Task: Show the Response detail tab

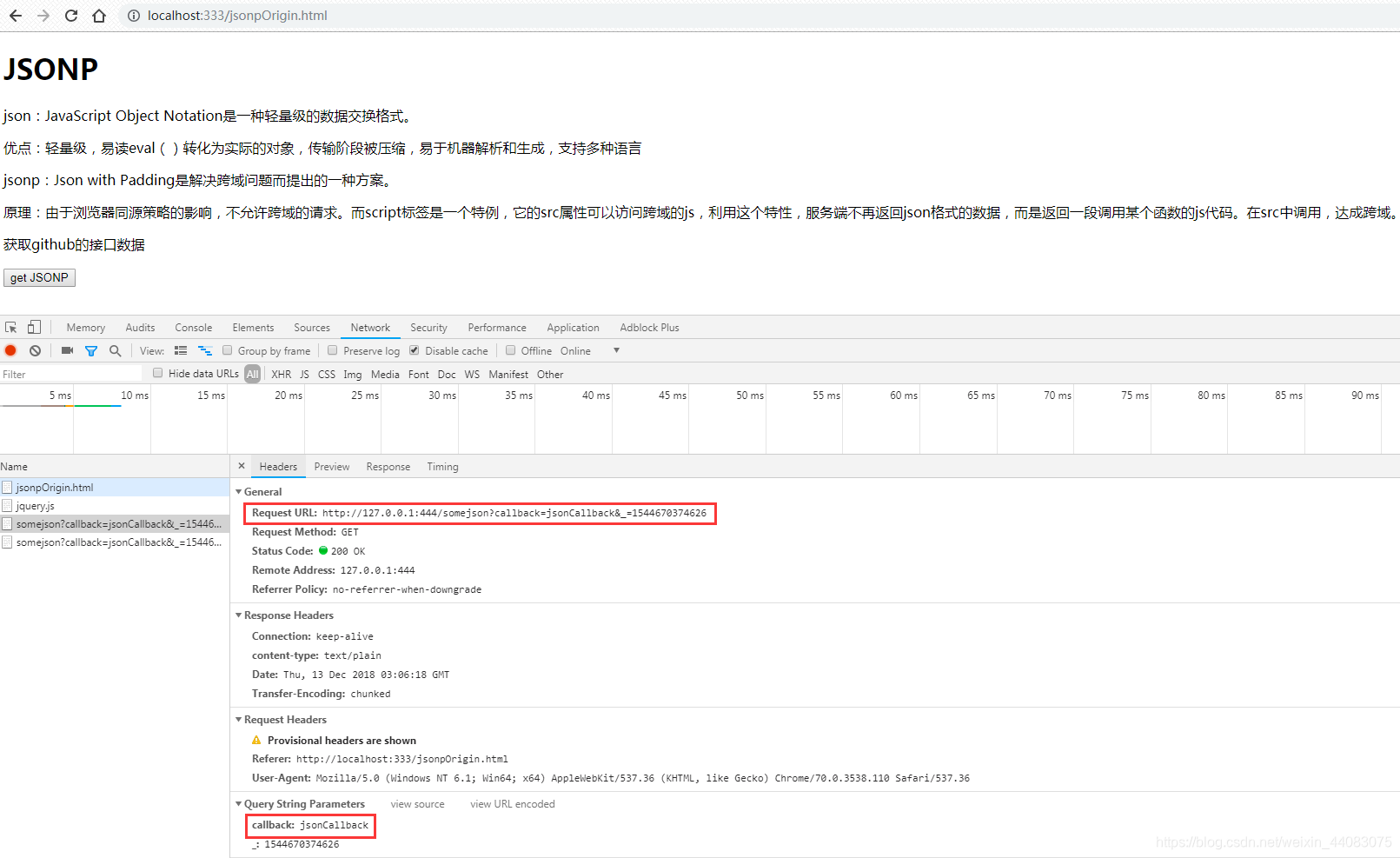Action: coord(388,467)
